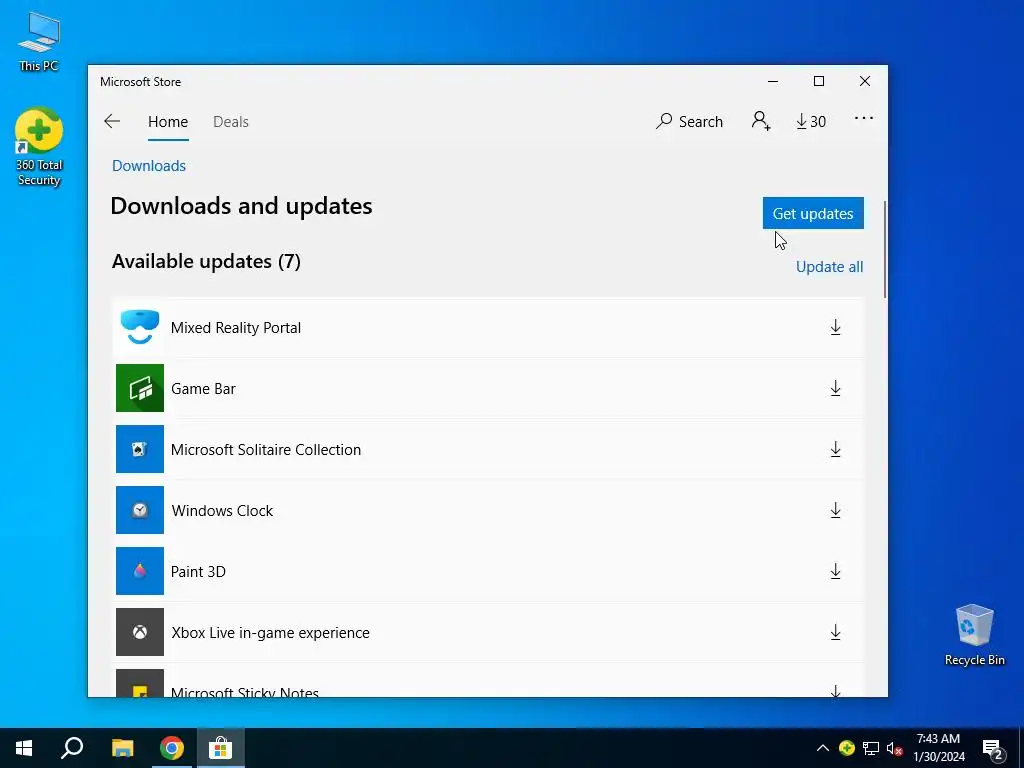Switch to the Deals tab
This screenshot has width=1024, height=768.
click(231, 121)
